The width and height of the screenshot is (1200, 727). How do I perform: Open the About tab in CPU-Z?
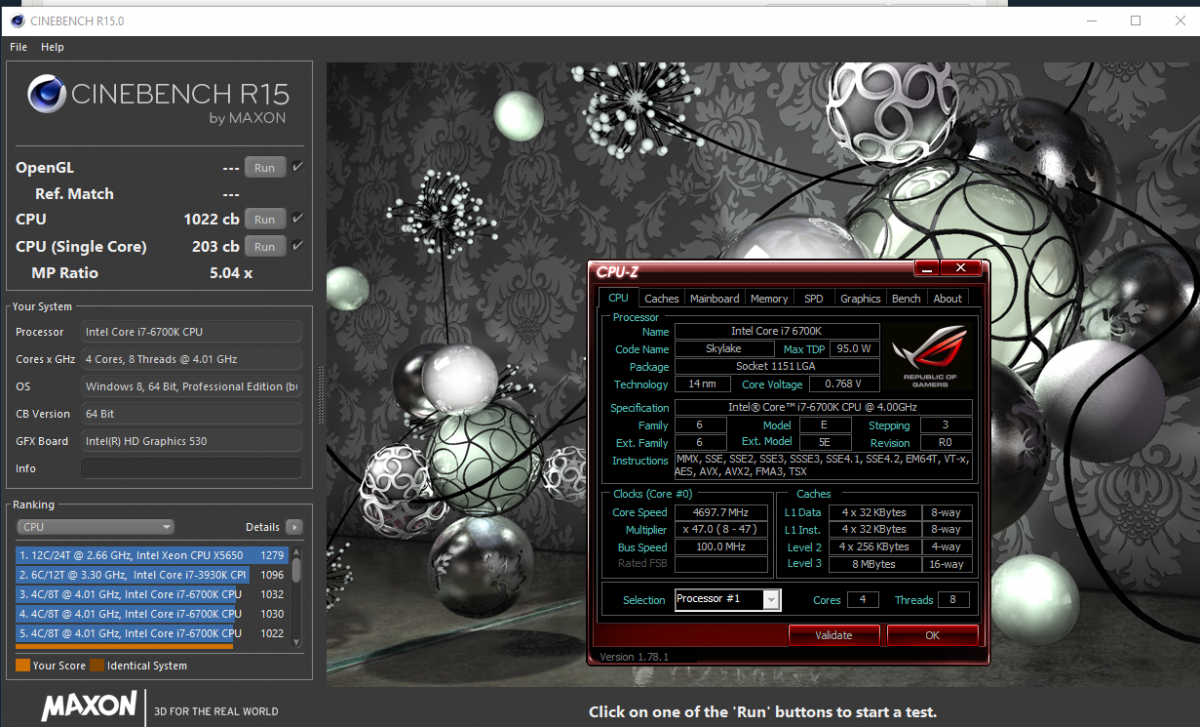pyautogui.click(x=947, y=298)
